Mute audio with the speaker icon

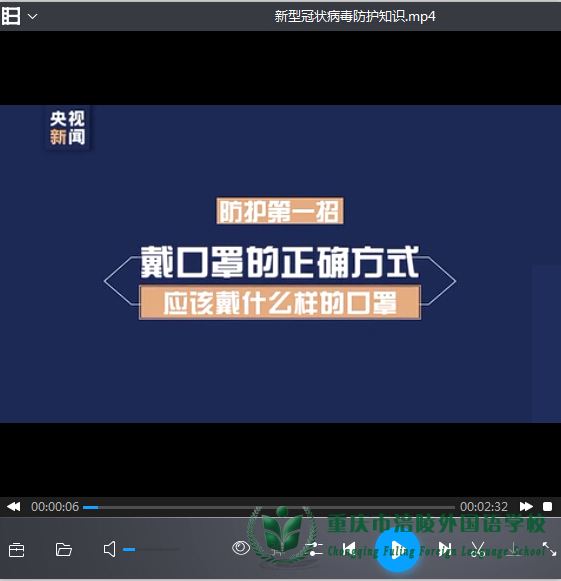(109, 549)
